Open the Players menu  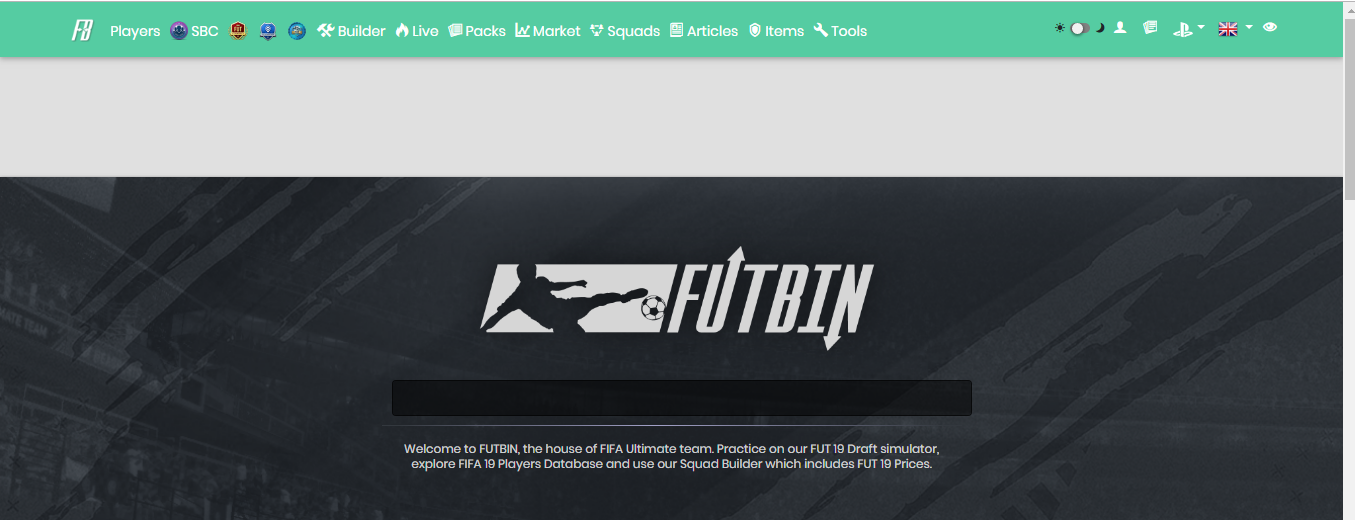135,31
